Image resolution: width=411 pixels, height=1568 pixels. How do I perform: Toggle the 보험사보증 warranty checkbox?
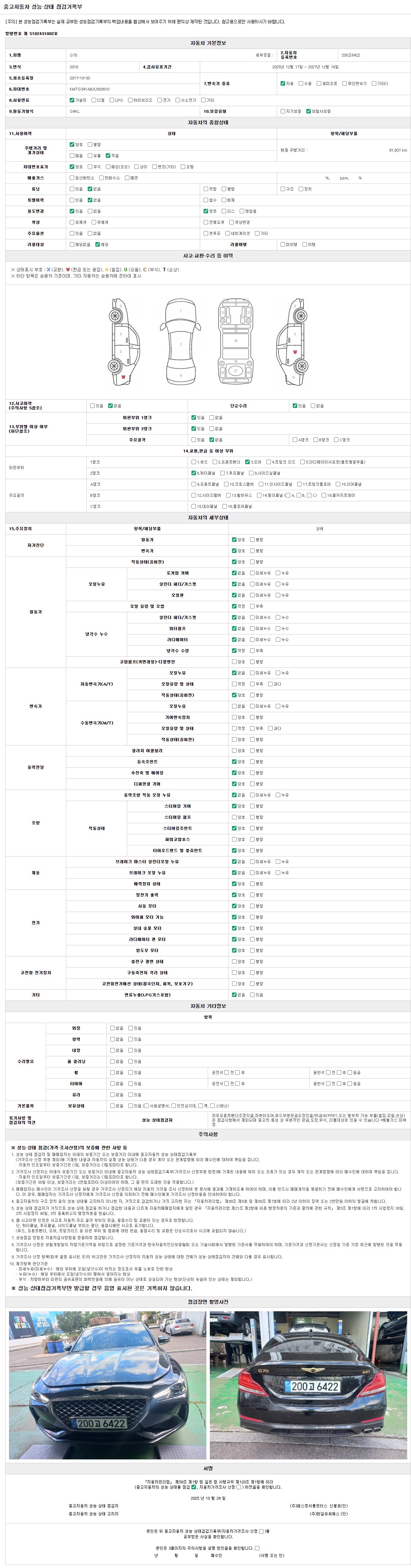coord(309,111)
